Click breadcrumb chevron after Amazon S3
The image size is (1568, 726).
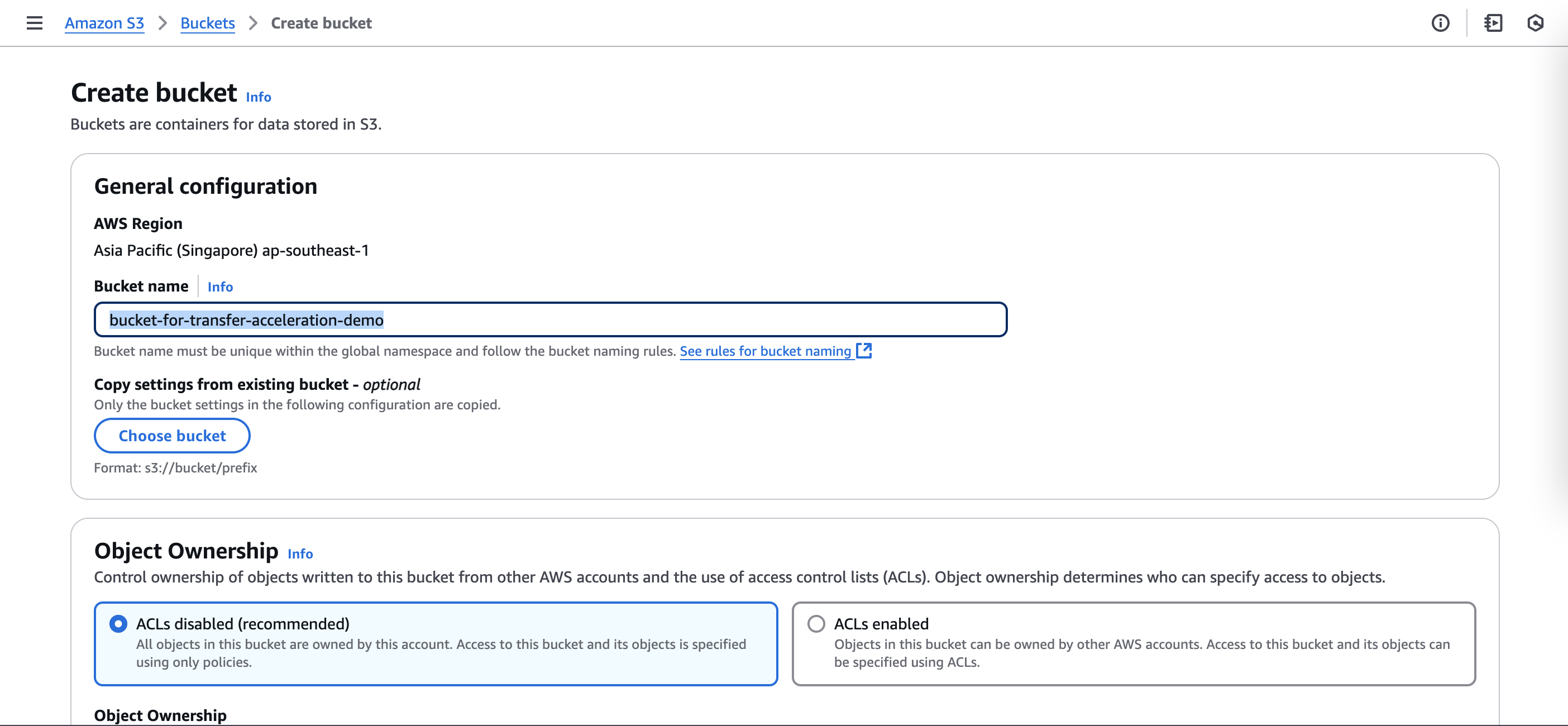[x=162, y=23]
